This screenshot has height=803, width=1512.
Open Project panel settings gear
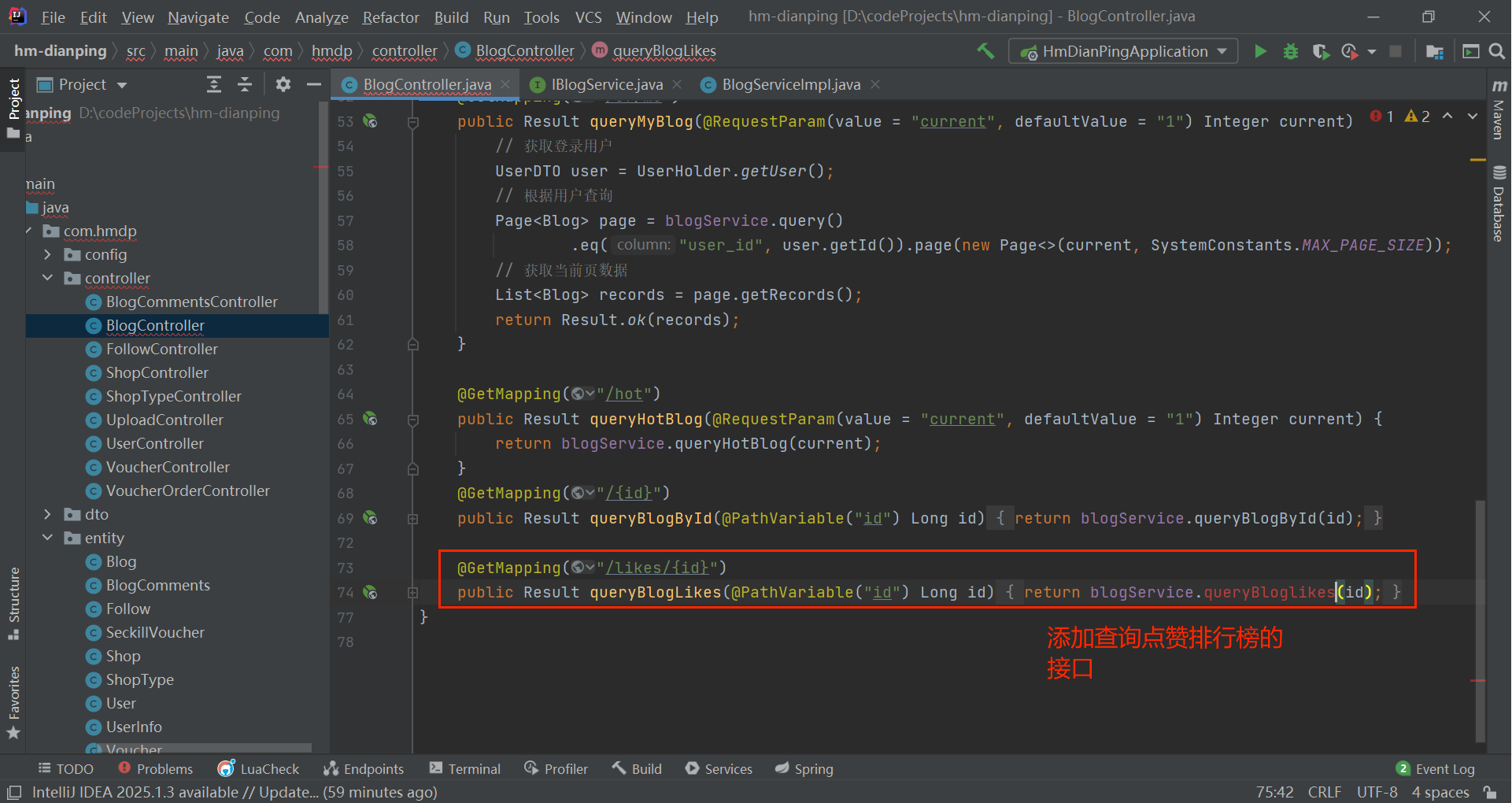[x=283, y=84]
